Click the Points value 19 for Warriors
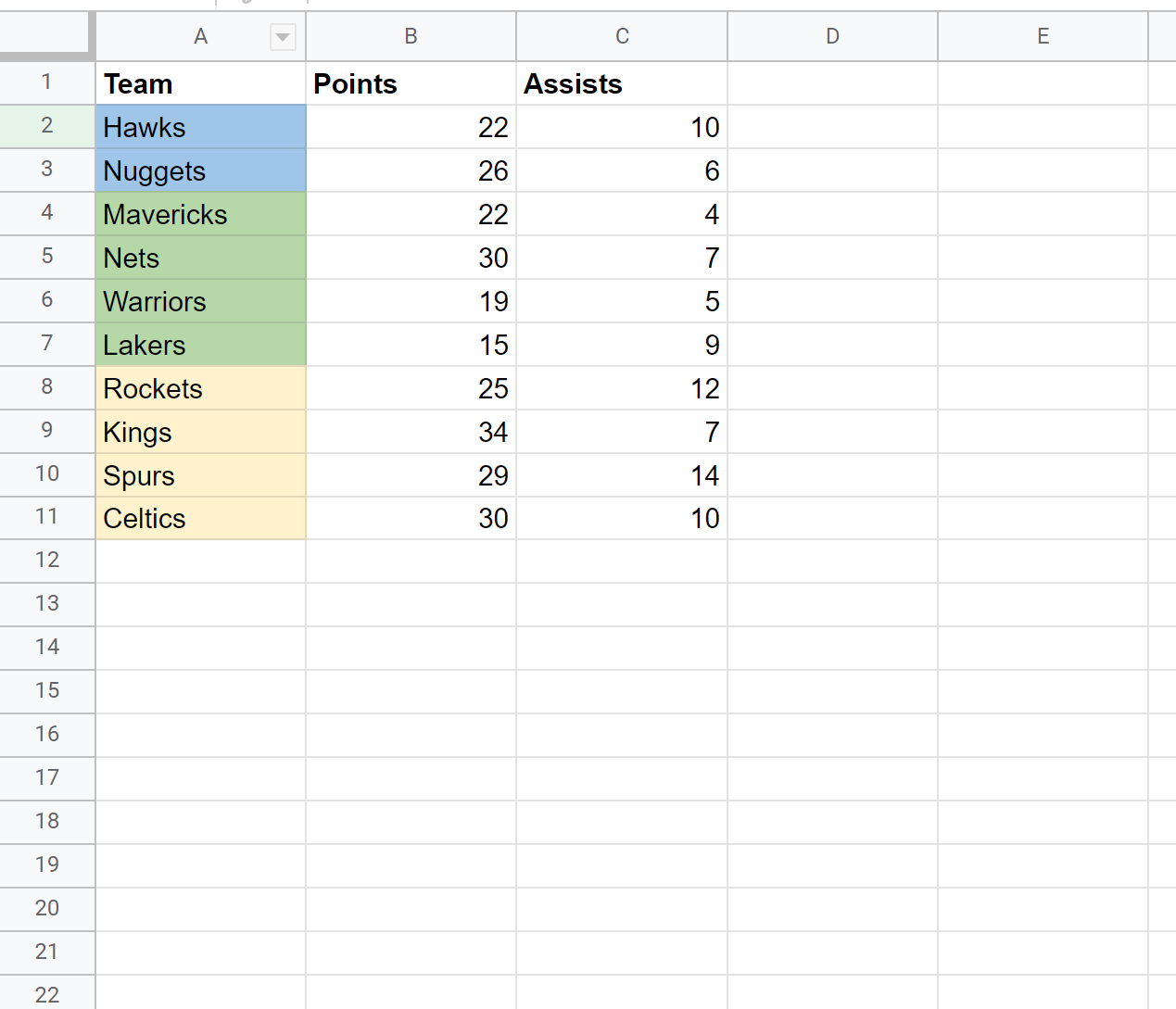1176x1009 pixels. point(411,301)
